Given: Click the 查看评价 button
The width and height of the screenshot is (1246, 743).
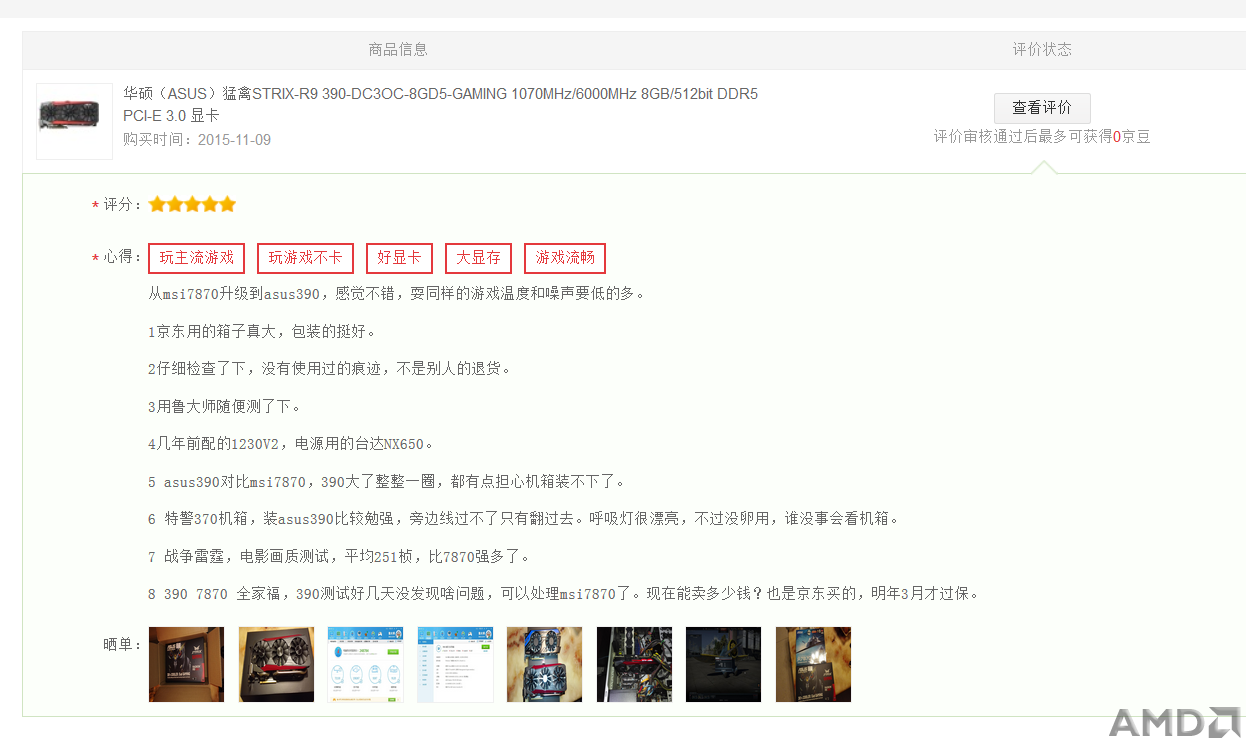Looking at the screenshot, I should (x=1042, y=108).
